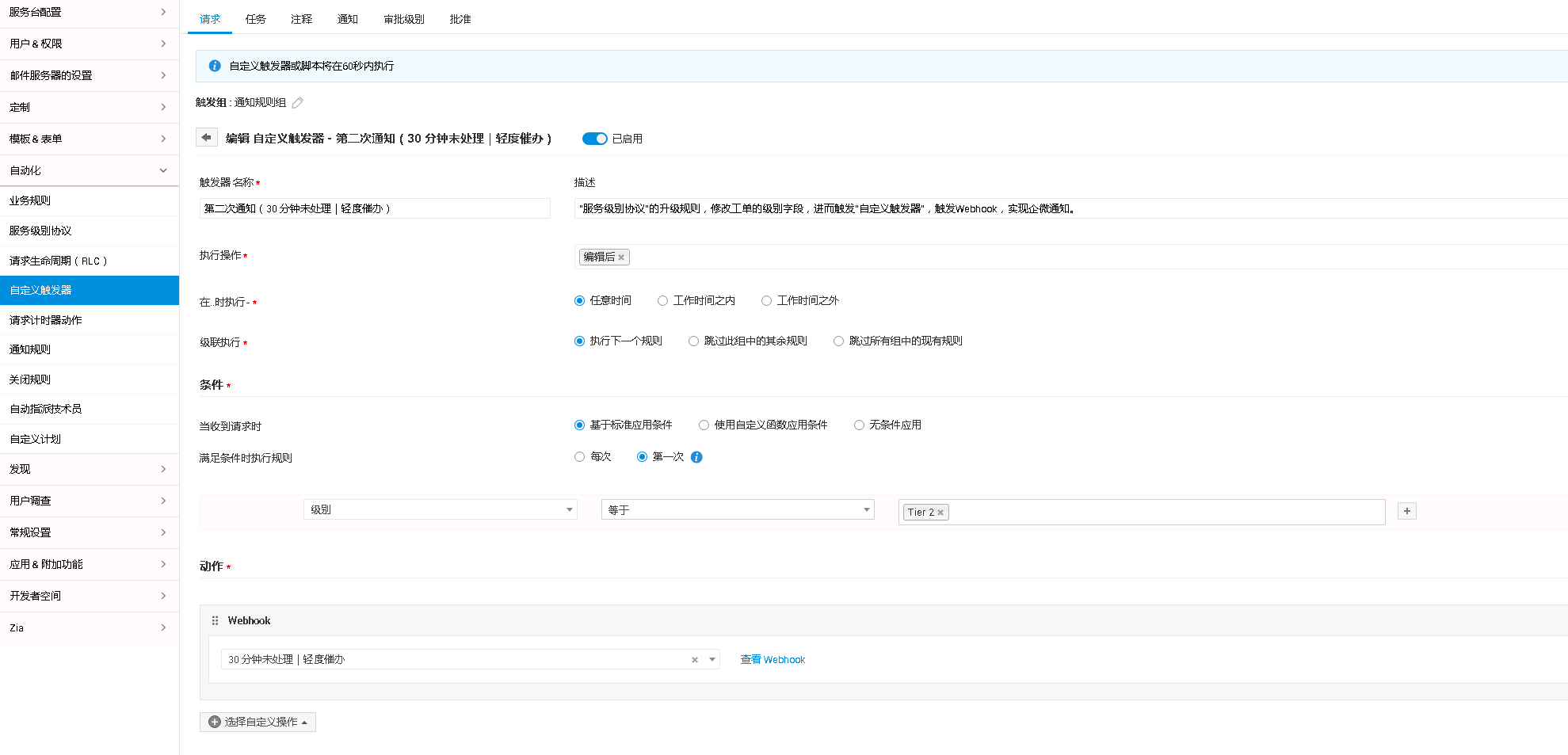Add a new condition row with plus button
1568x755 pixels.
point(1406,511)
